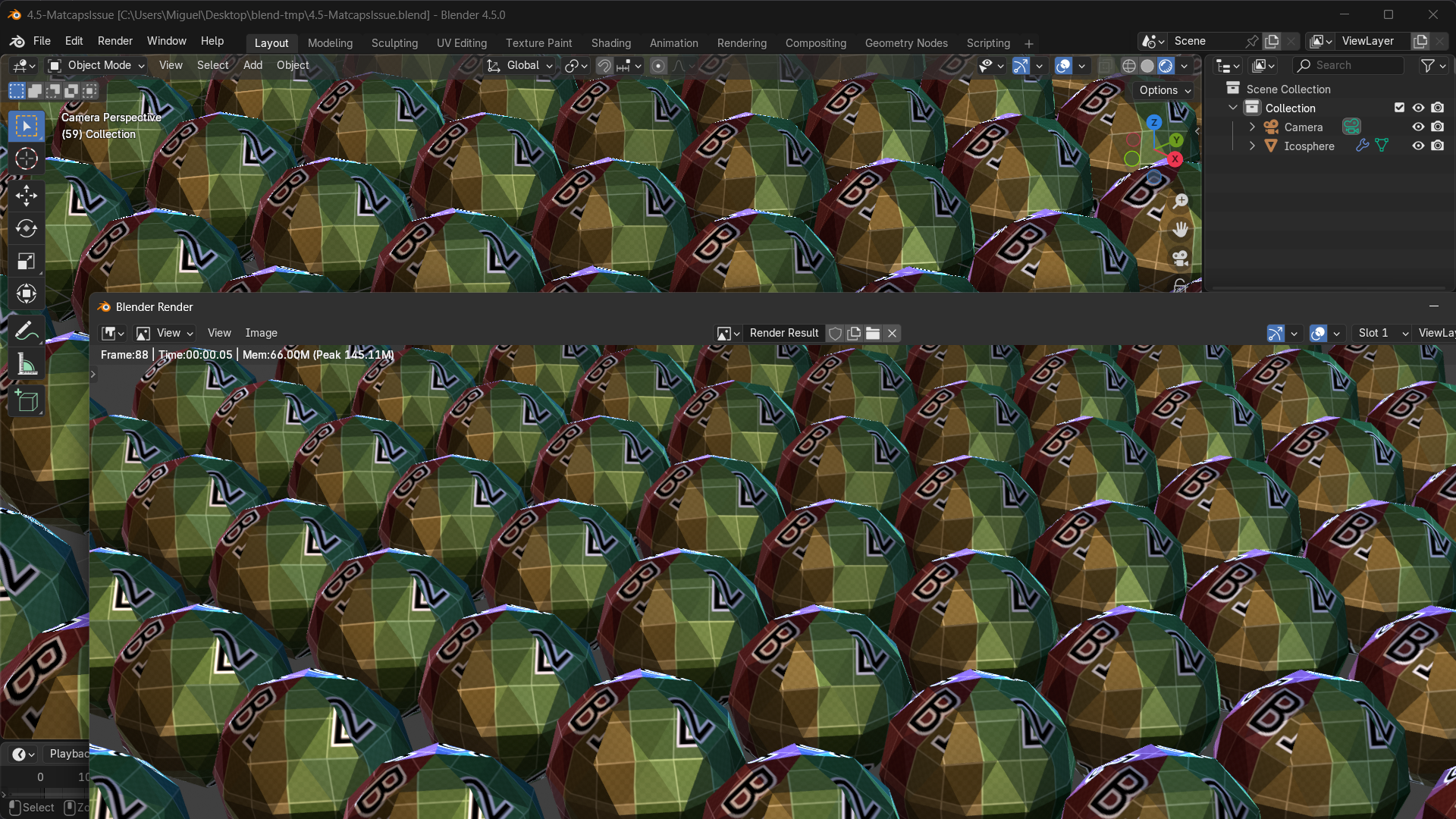The height and width of the screenshot is (819, 1456).
Task: Select the Move tool
Action: [x=27, y=196]
